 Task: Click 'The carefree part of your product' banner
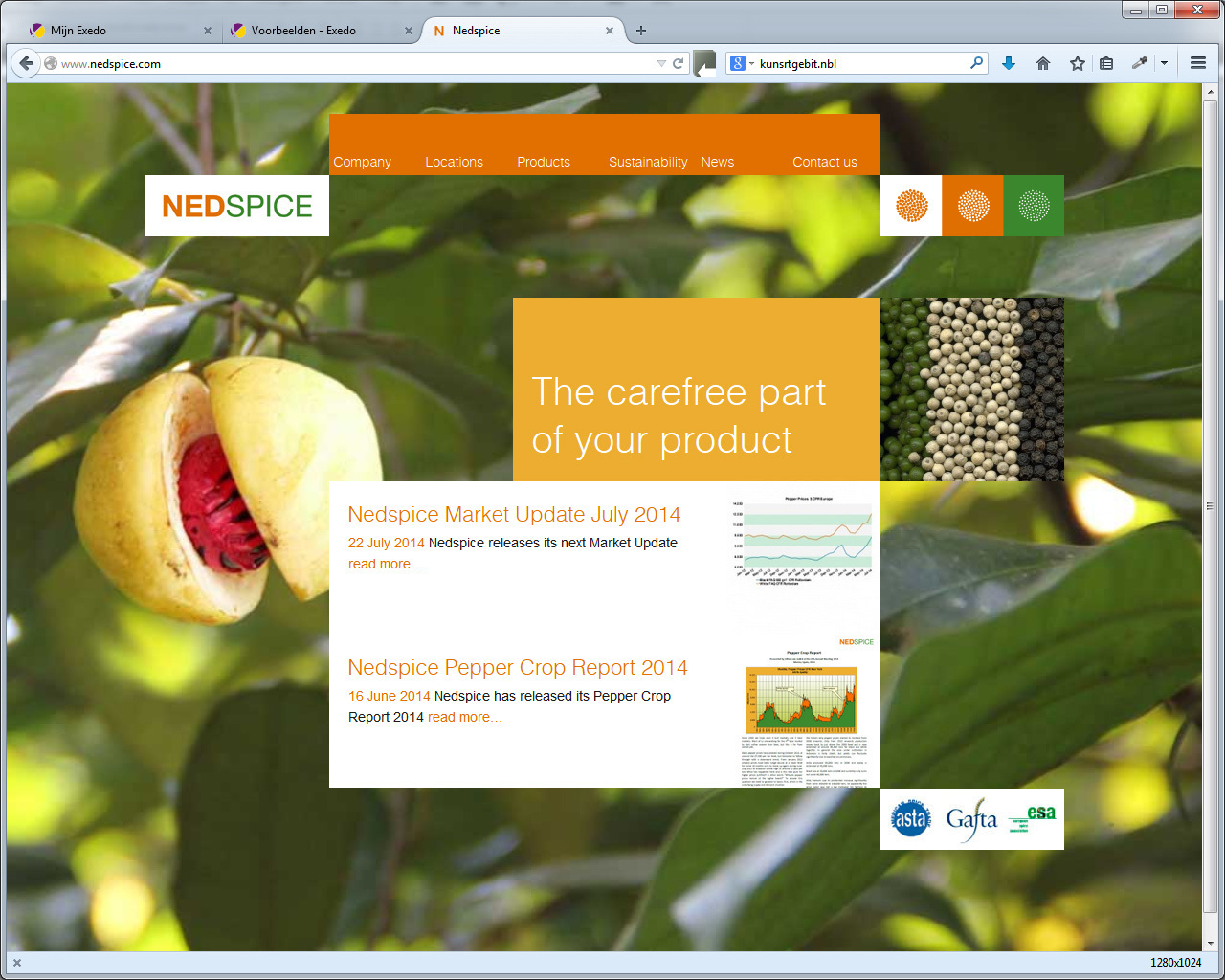697,390
